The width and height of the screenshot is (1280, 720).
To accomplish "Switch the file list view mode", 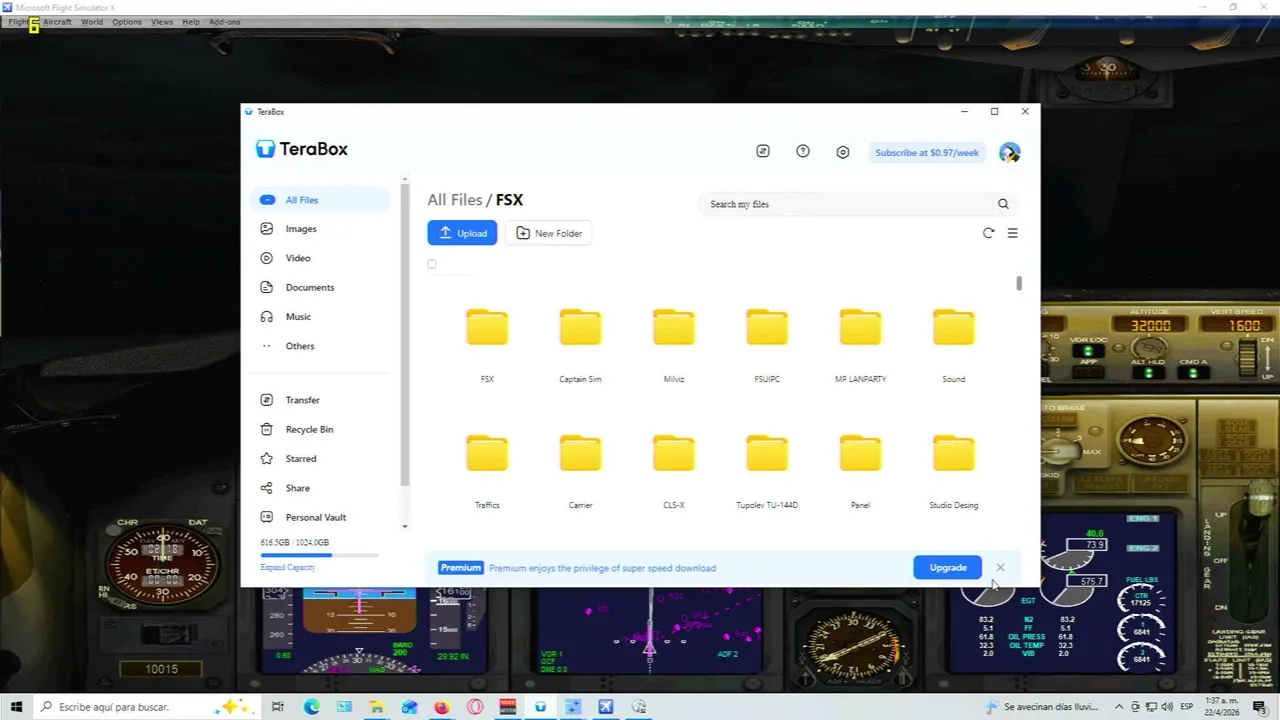I will tap(1012, 233).
